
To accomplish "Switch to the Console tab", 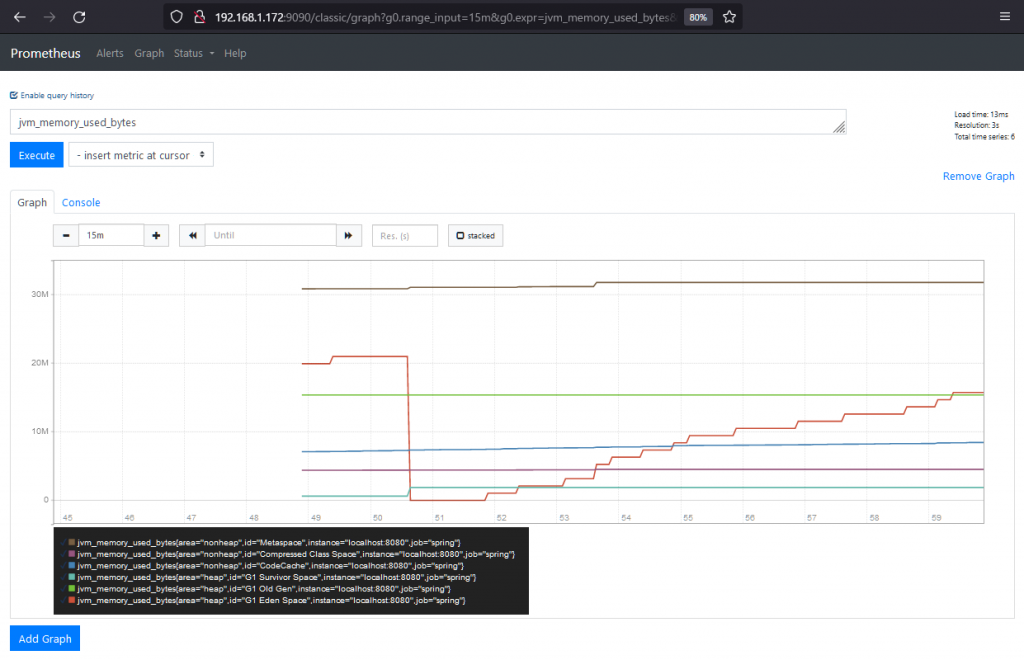I will point(81,202).
